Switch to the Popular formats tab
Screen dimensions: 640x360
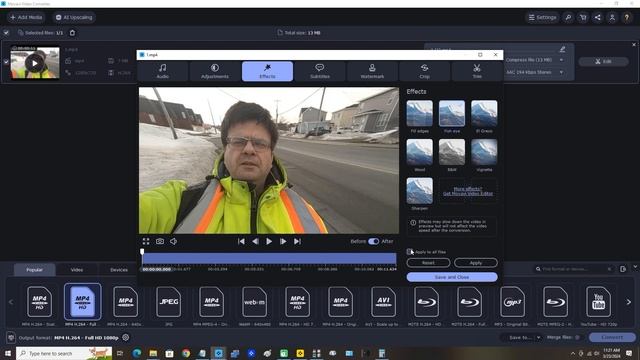[x=34, y=270]
